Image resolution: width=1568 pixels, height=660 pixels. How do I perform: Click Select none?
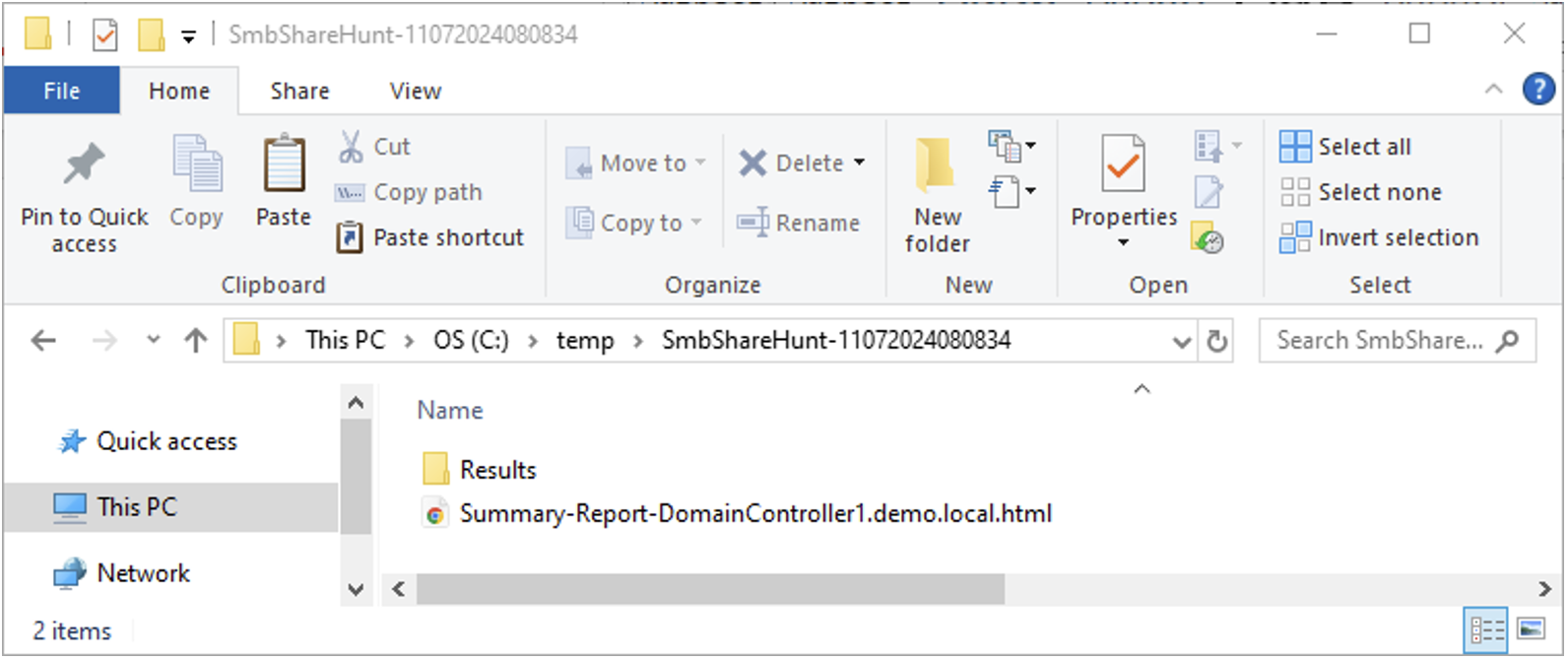(x=1360, y=192)
